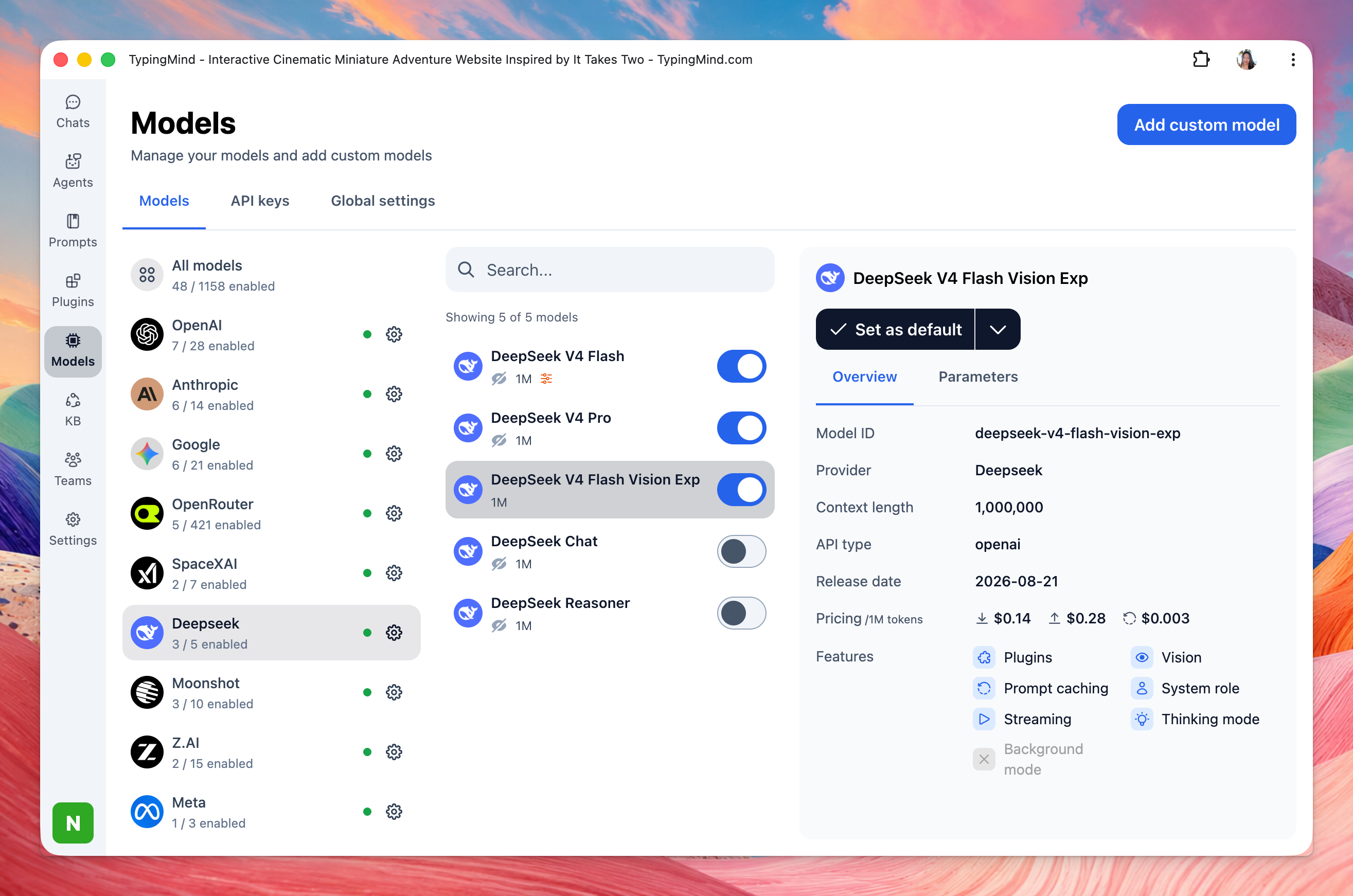Click the Streaming feature play icon
The height and width of the screenshot is (896, 1353).
coord(984,719)
